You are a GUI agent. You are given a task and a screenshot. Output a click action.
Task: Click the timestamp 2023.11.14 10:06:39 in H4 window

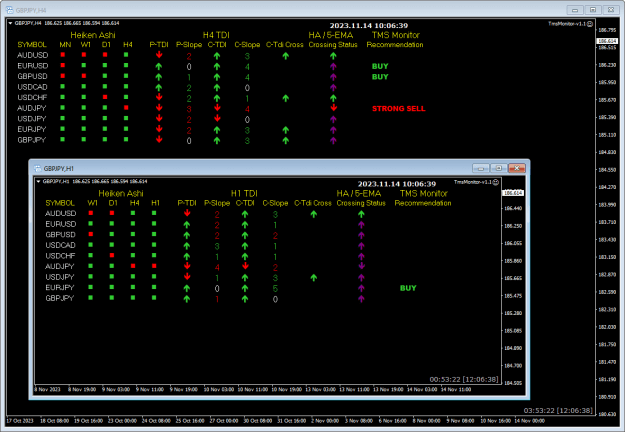(369, 26)
